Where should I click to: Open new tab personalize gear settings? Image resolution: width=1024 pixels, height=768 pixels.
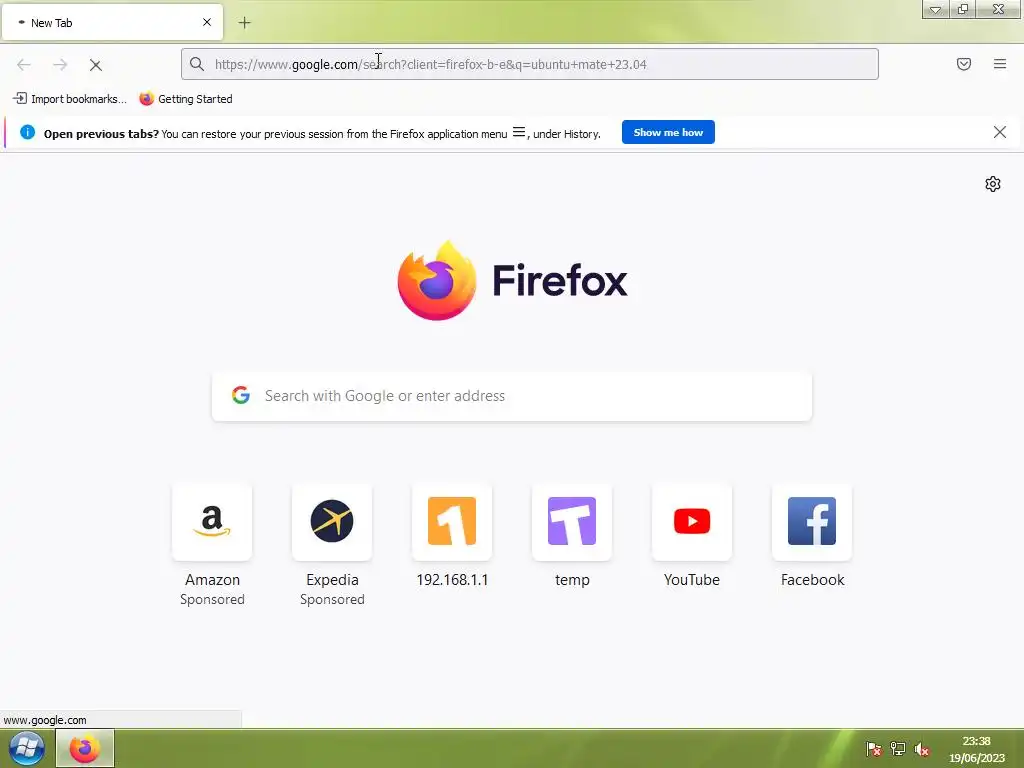(x=993, y=184)
